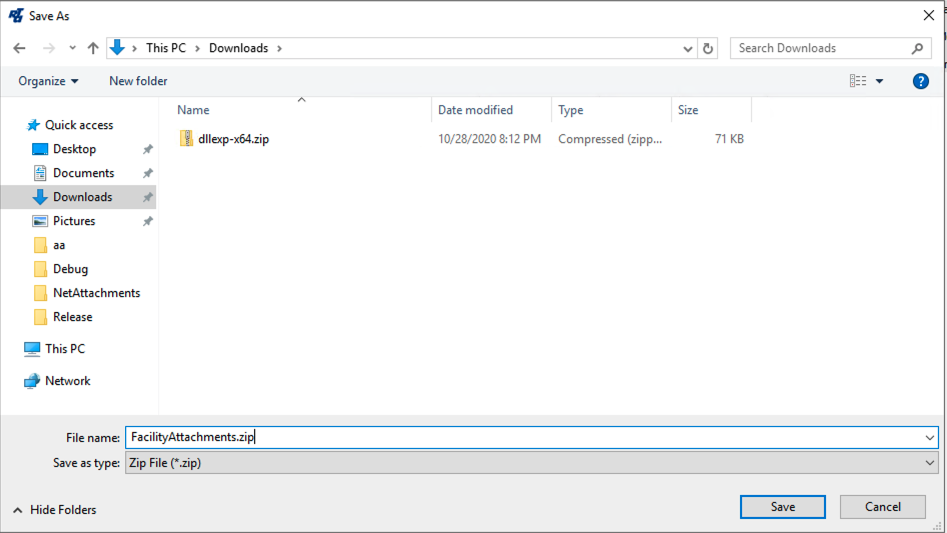Viewport: 947px width, 533px height.
Task: Click the Back navigation arrow
Action: click(x=20, y=48)
